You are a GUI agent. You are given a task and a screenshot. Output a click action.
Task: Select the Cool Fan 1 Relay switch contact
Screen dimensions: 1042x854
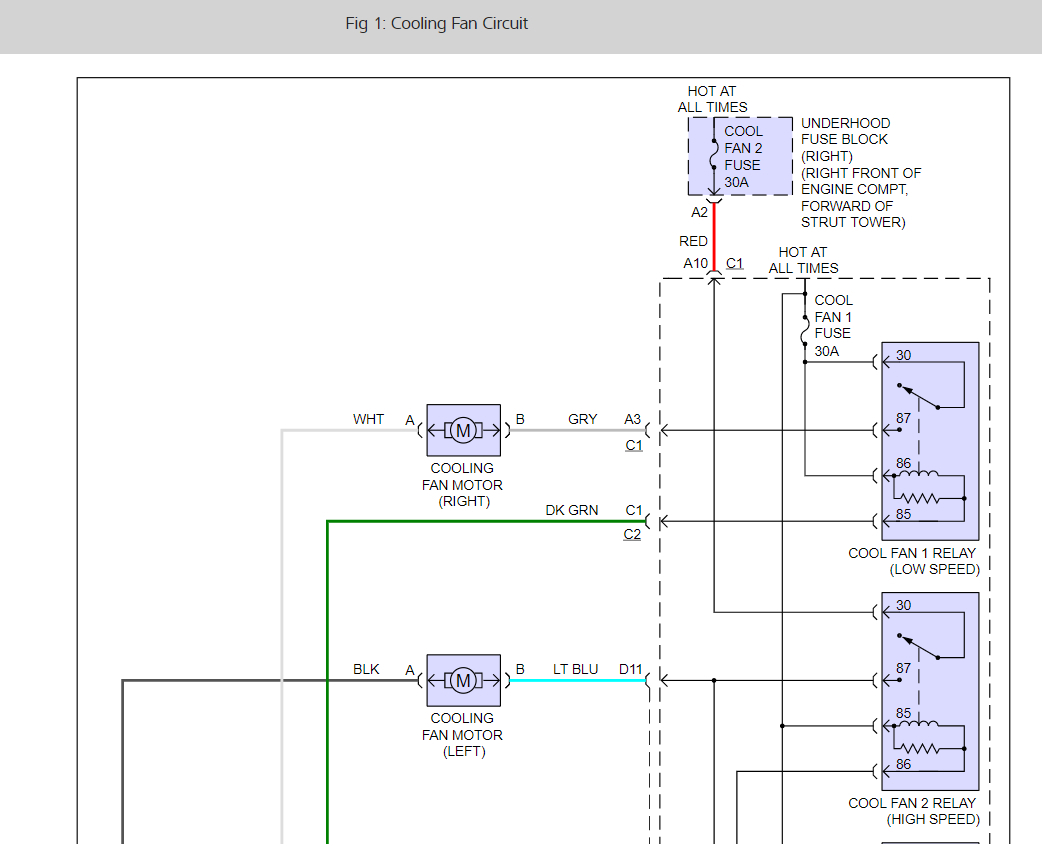920,396
